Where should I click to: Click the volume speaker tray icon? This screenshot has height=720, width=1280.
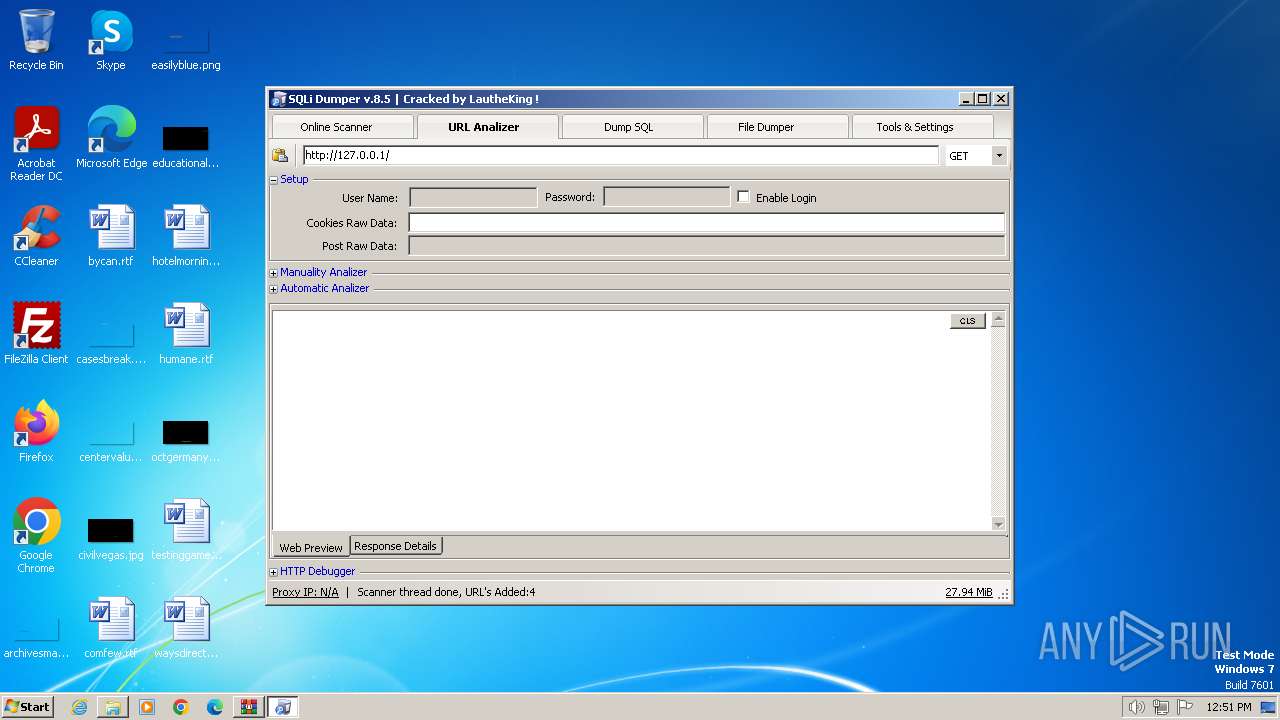pos(1136,707)
